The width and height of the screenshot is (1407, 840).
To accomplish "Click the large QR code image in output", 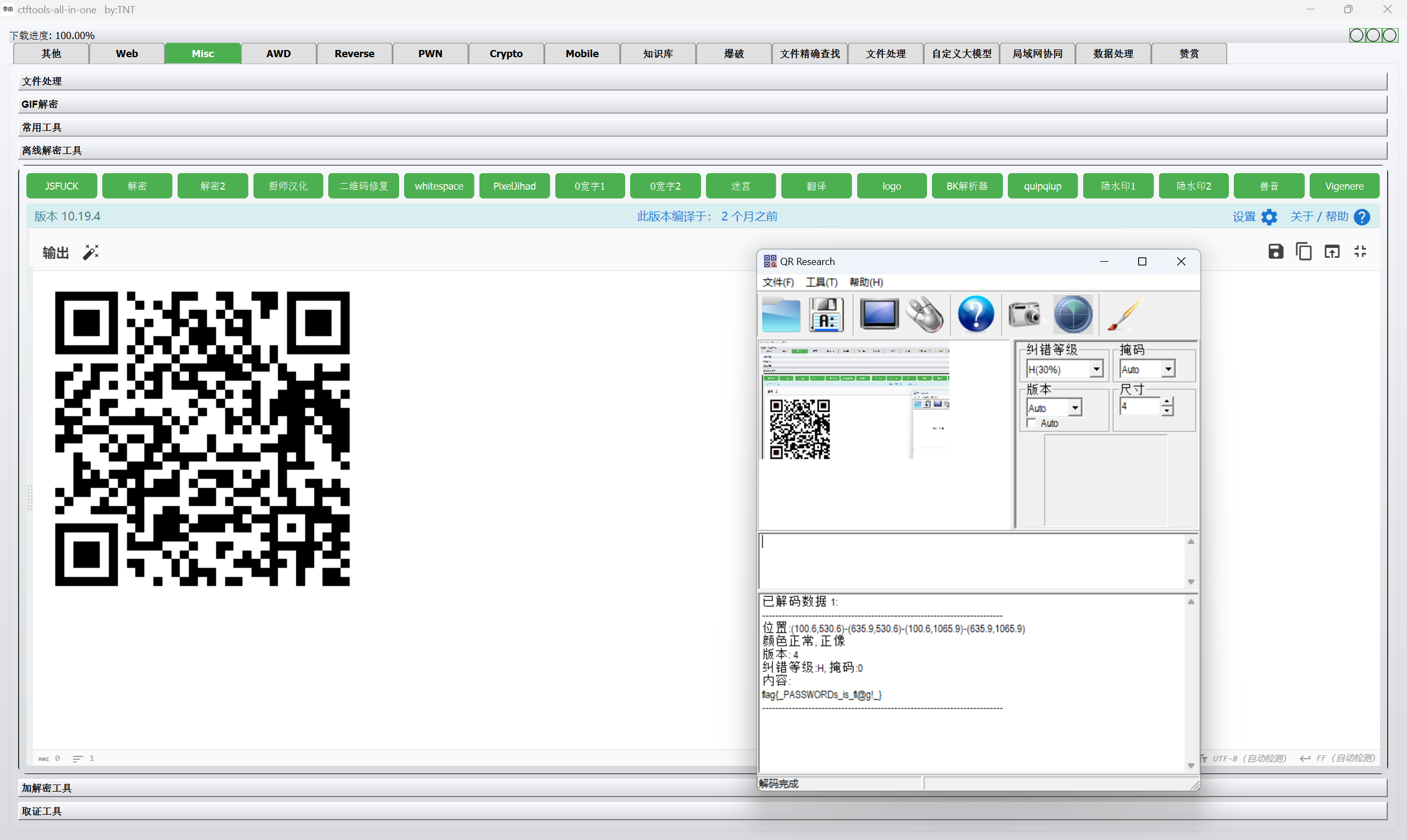I will point(202,439).
